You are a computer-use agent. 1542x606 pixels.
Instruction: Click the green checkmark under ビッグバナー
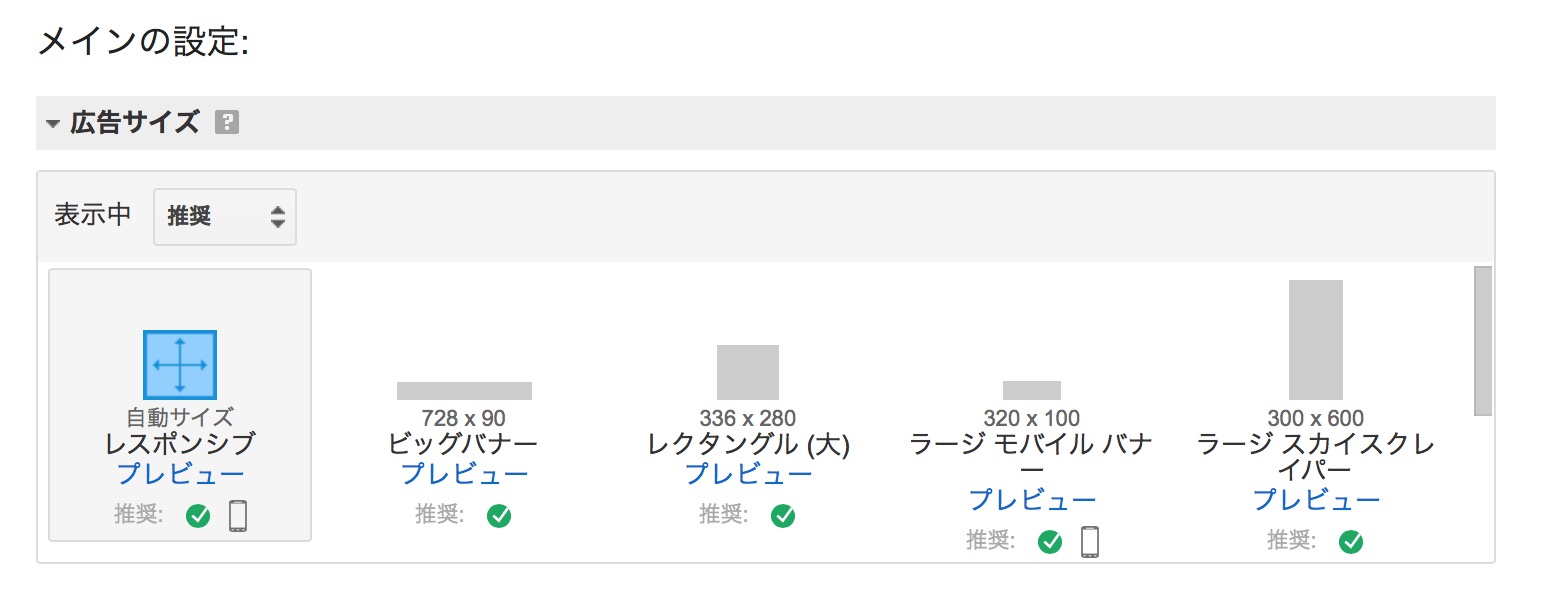(x=498, y=515)
